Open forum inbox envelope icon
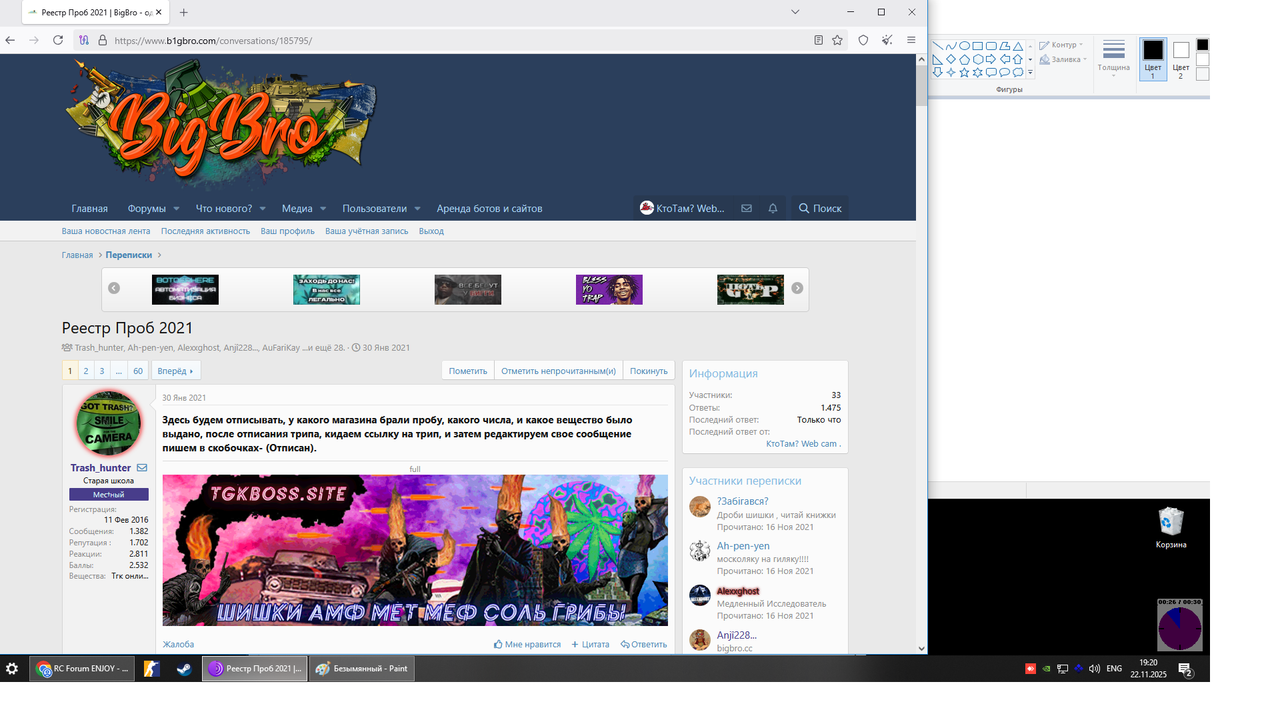 746,208
